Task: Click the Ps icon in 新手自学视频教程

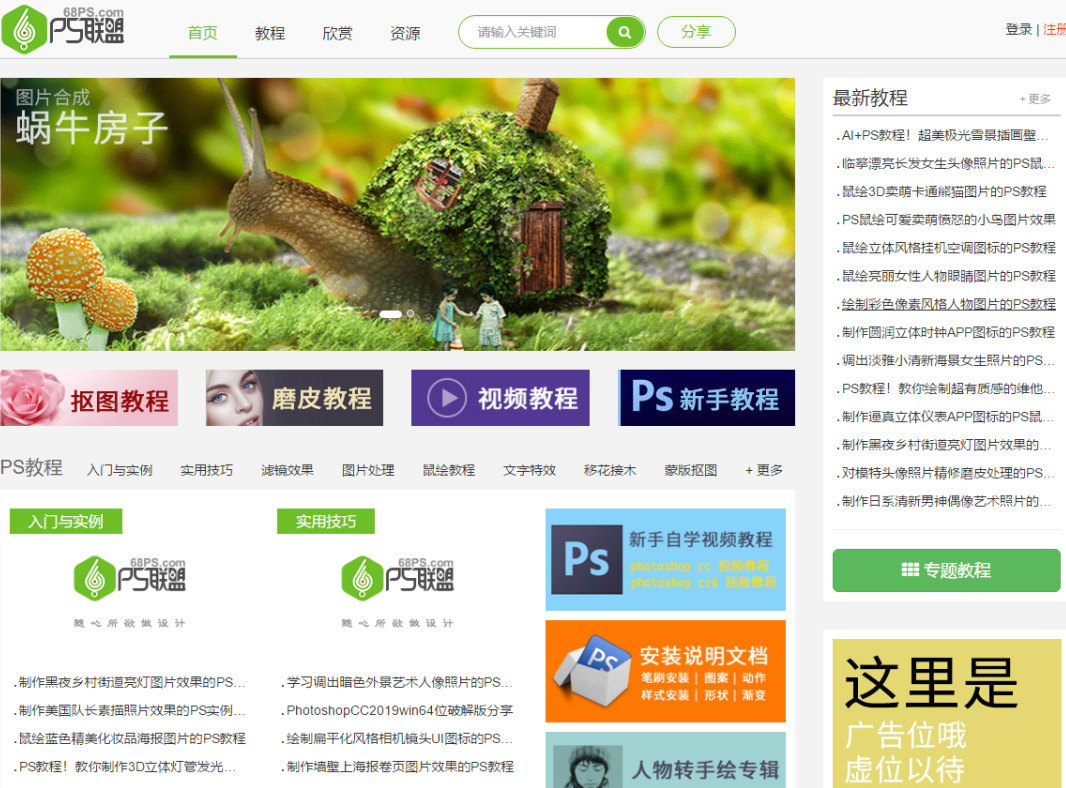Action: 587,560
